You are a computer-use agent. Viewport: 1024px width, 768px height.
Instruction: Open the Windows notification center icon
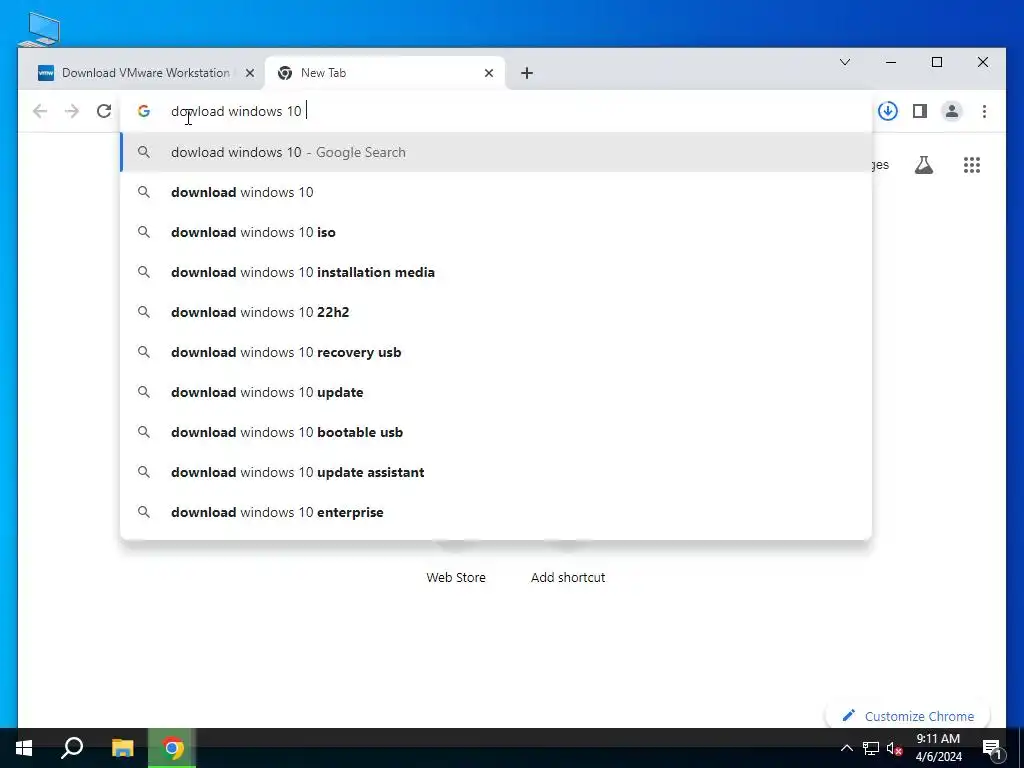click(993, 748)
